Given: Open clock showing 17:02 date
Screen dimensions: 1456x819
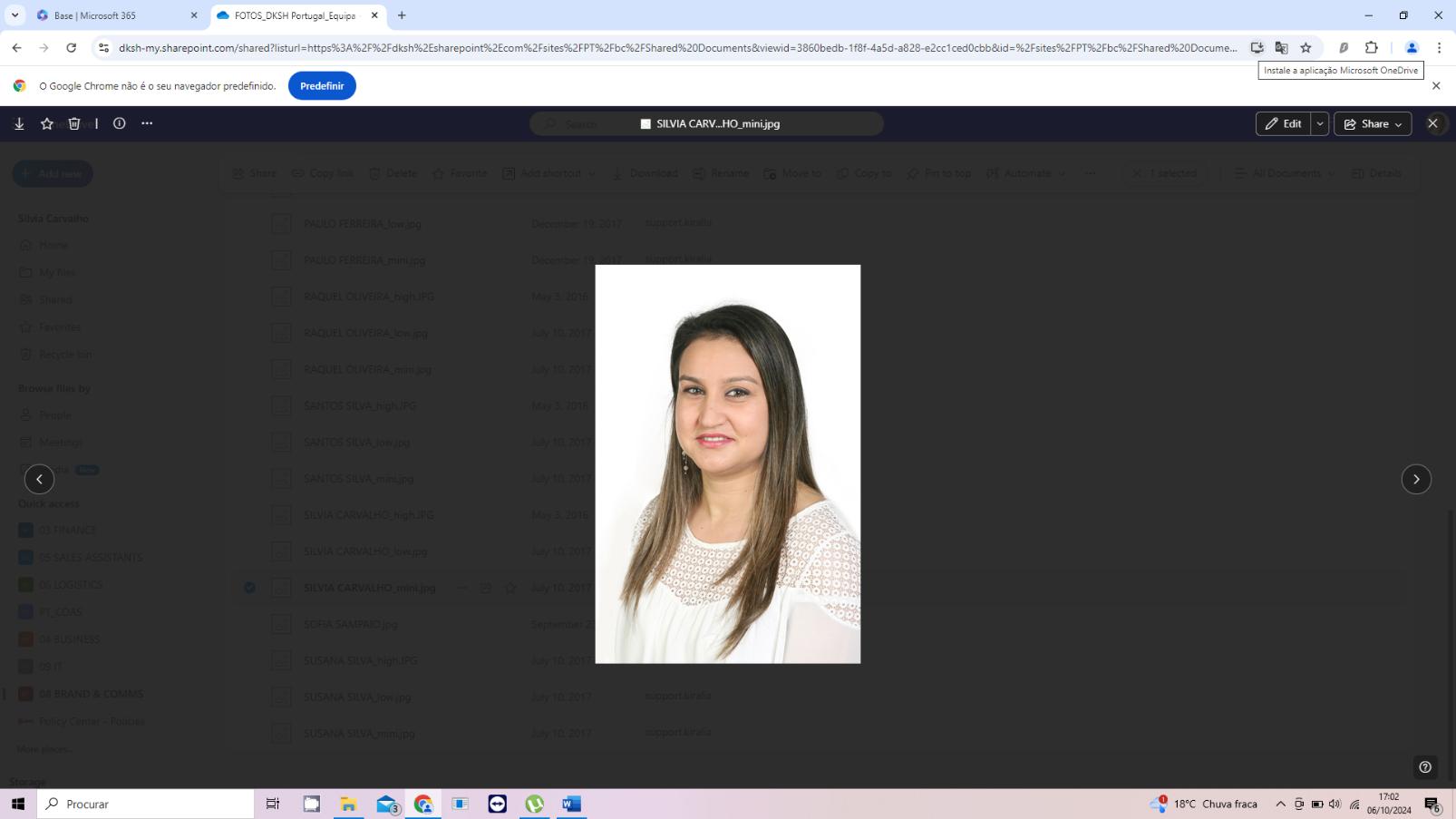Looking at the screenshot, I should pos(1389,804).
